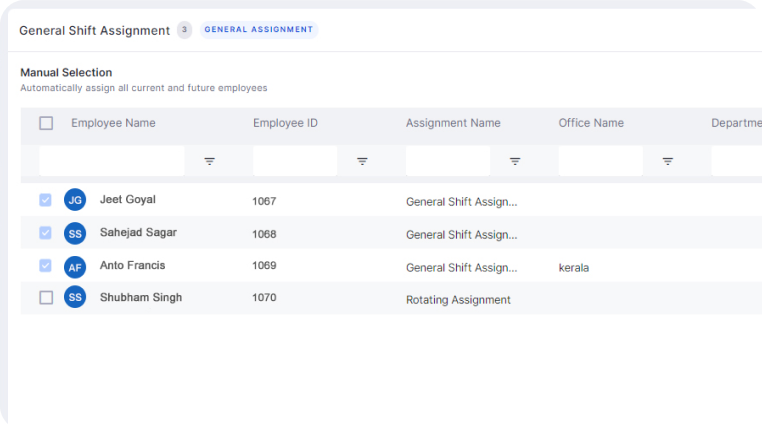Click the Manual Selection heading
The height and width of the screenshot is (431, 762).
(x=66, y=72)
